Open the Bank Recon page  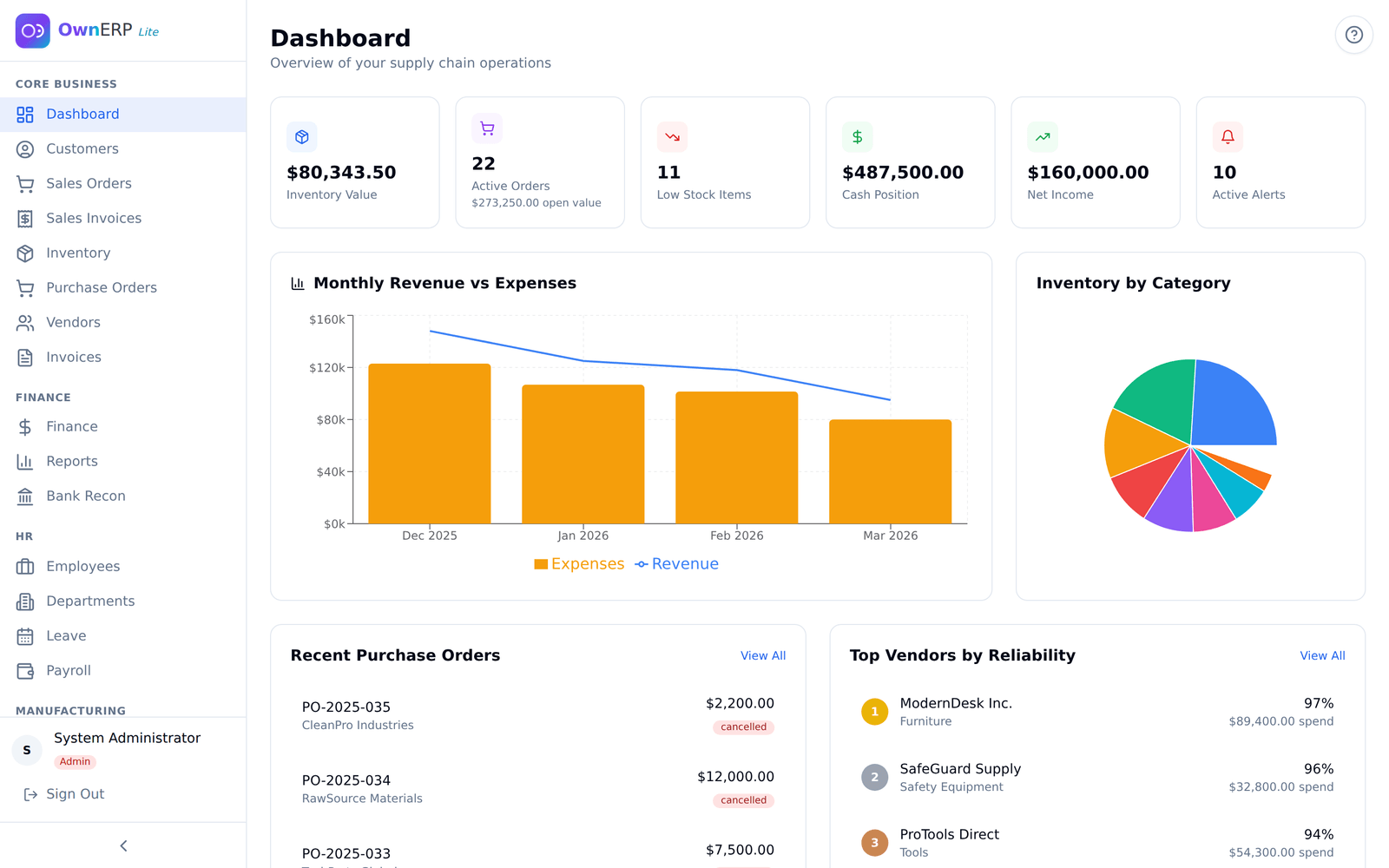pos(123,496)
